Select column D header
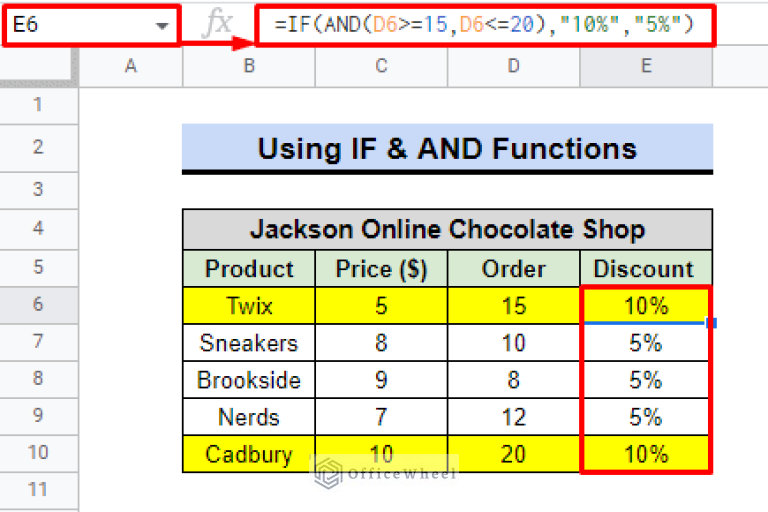Image resolution: width=768 pixels, height=512 pixels. 513,66
